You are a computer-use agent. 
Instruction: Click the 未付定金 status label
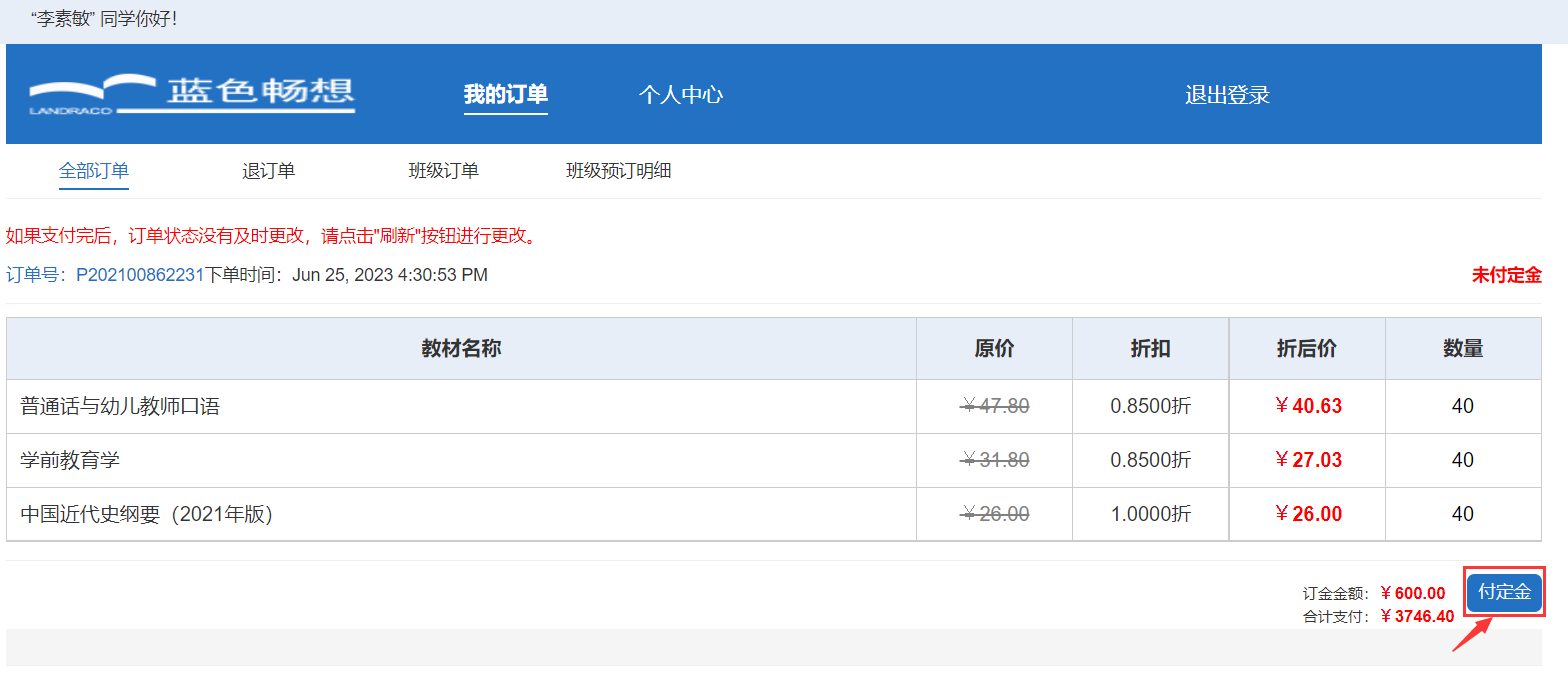tap(1506, 275)
